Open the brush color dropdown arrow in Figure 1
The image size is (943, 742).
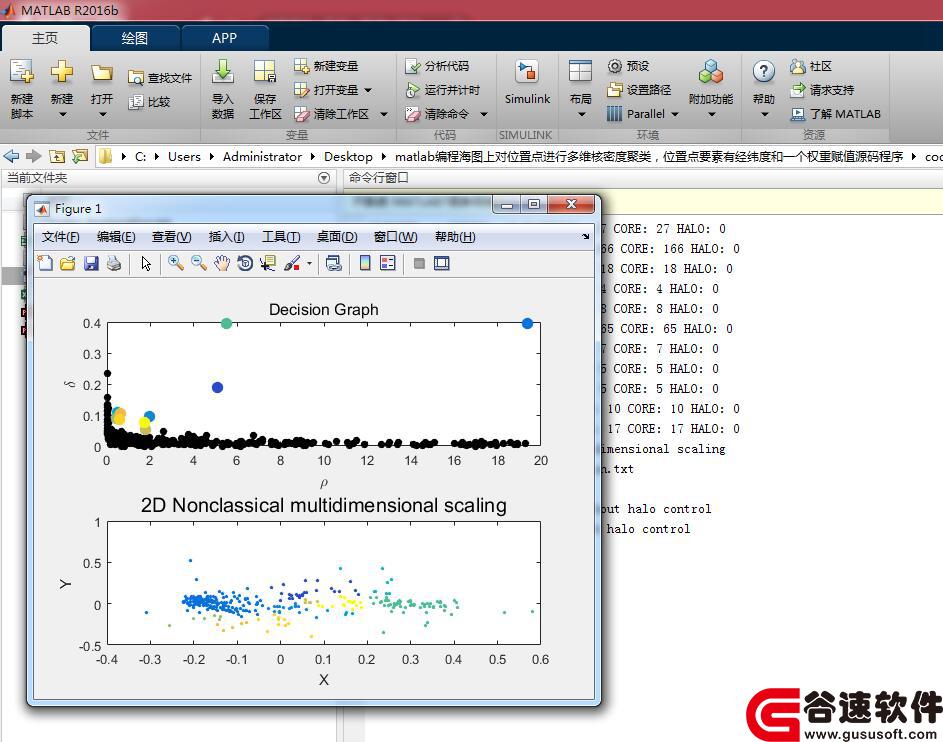(309, 263)
